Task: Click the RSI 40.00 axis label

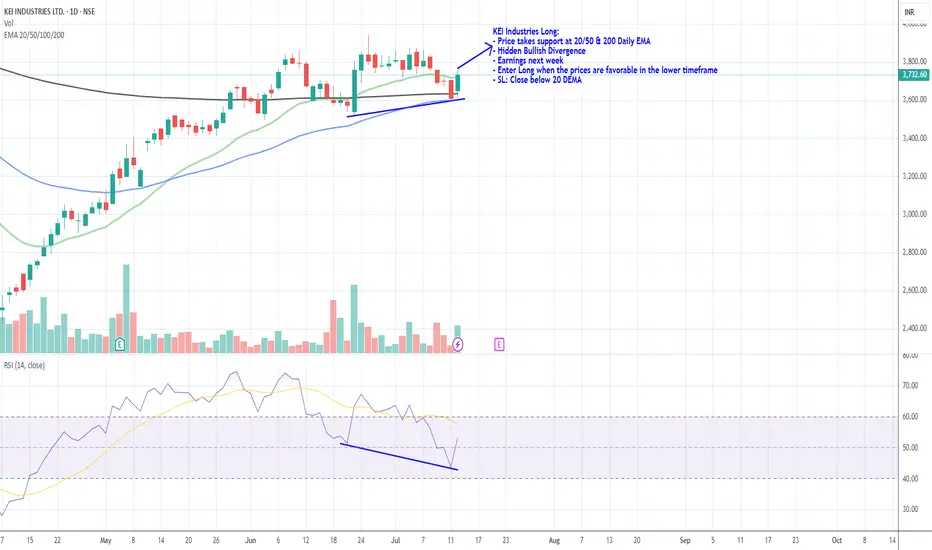Action: (911, 479)
